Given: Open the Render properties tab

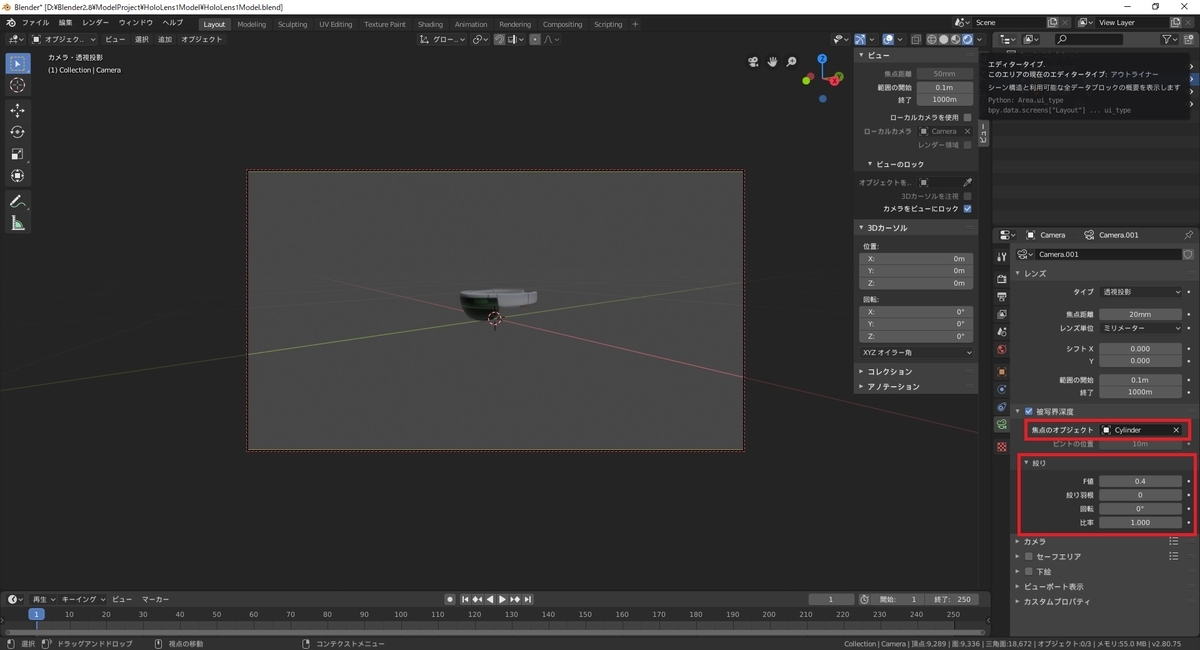Looking at the screenshot, I should 1002,279.
